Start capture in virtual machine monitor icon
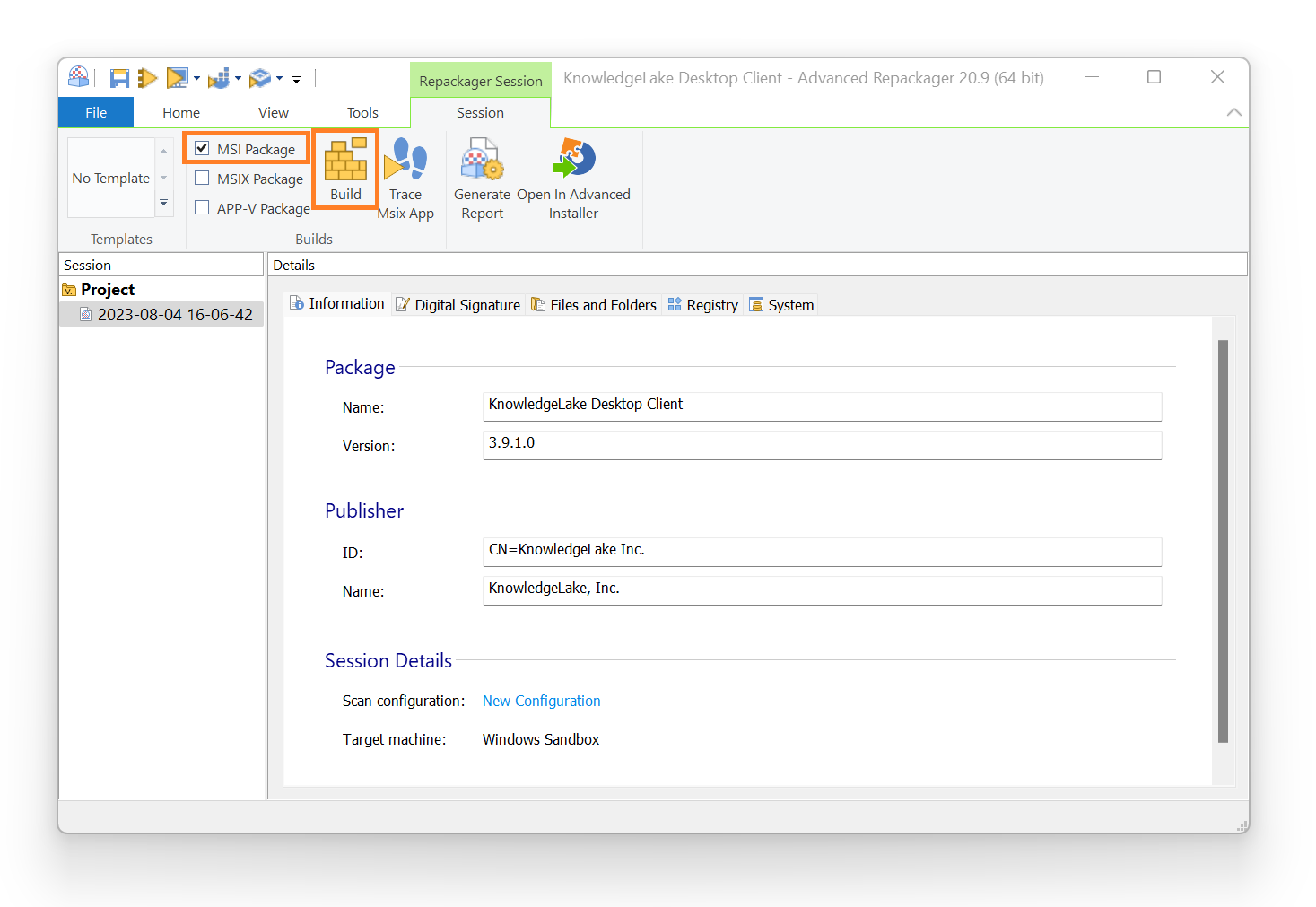 (x=178, y=79)
